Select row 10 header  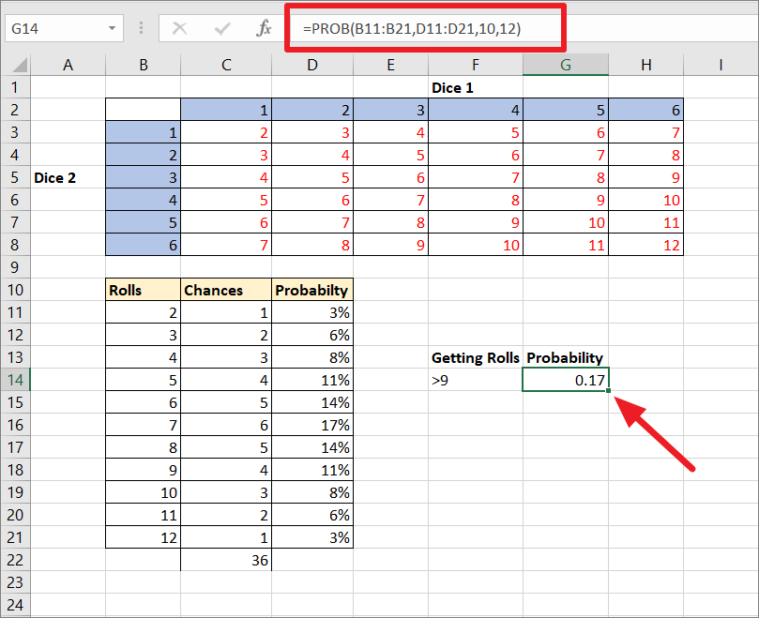coord(15,290)
